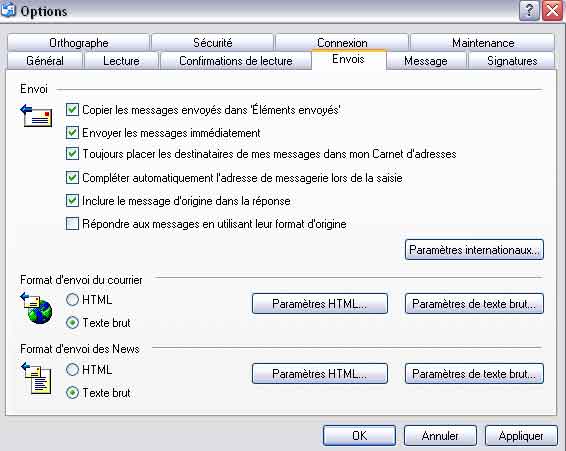Click the question mark help button

pyautogui.click(x=529, y=10)
